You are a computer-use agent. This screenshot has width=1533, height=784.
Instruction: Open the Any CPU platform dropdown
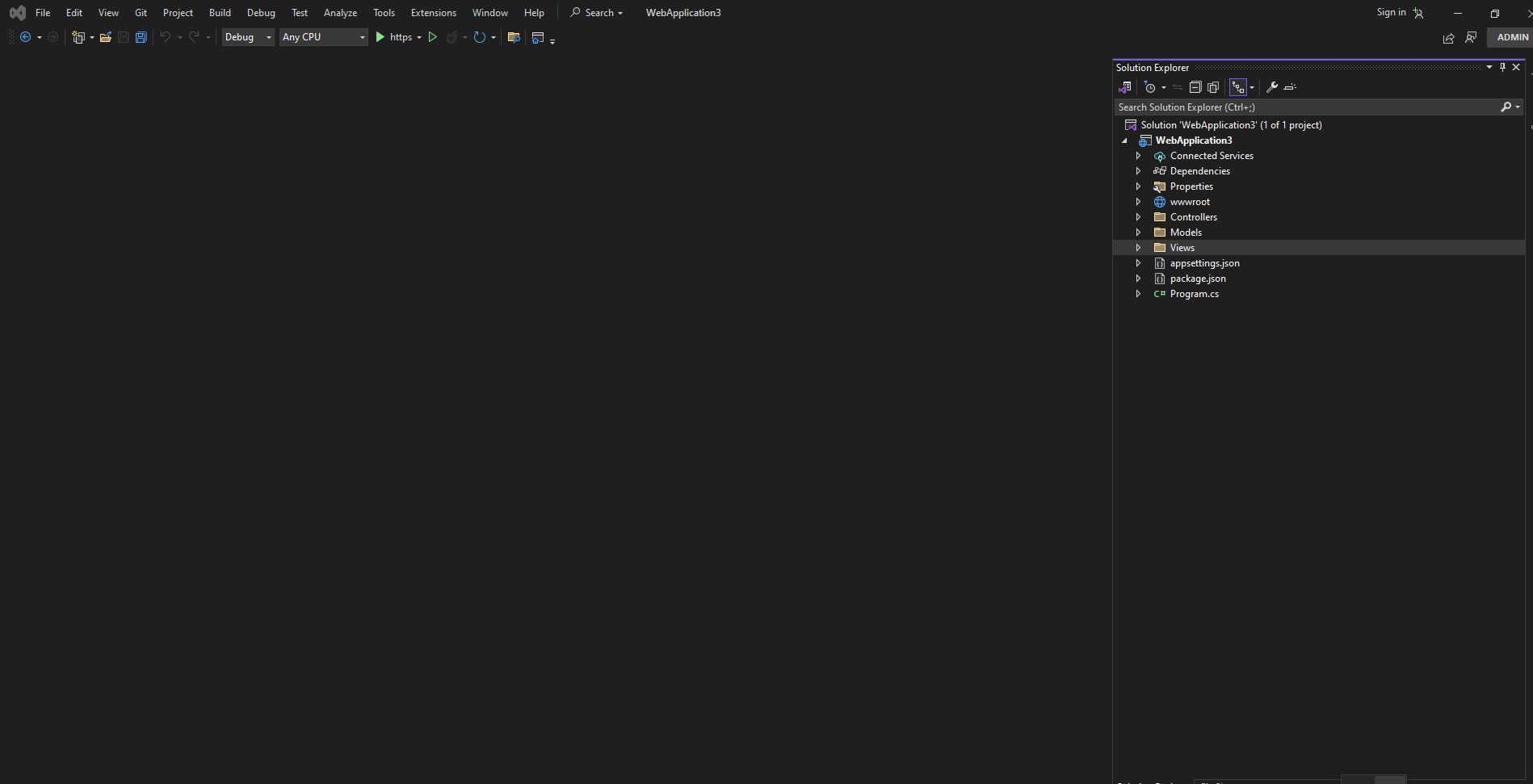323,37
